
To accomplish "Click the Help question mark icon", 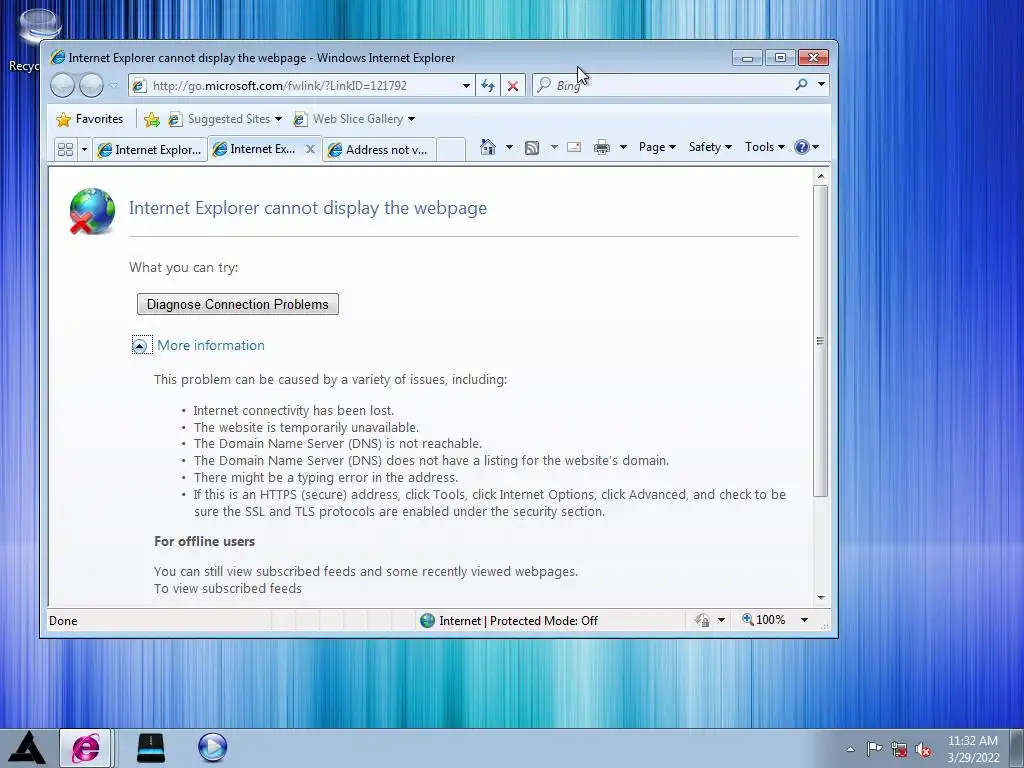I will [802, 147].
